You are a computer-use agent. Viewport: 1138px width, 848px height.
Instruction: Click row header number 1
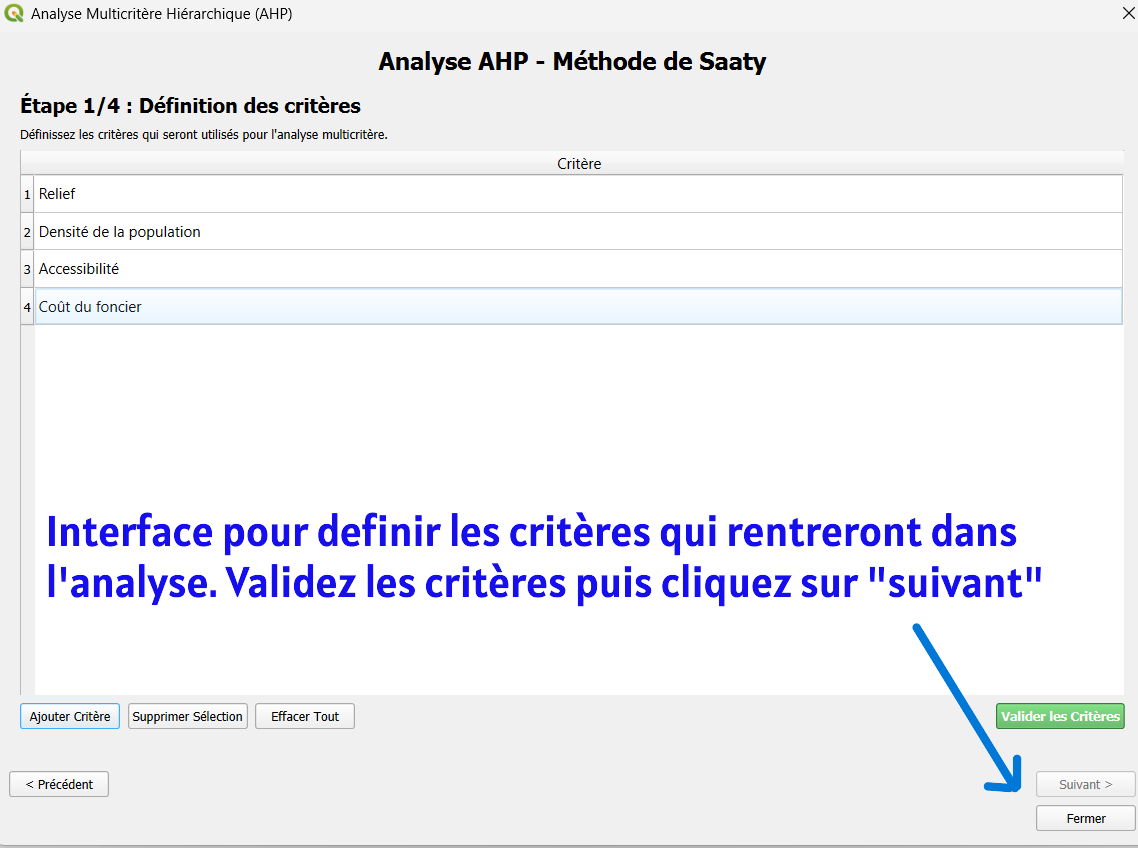pos(27,194)
